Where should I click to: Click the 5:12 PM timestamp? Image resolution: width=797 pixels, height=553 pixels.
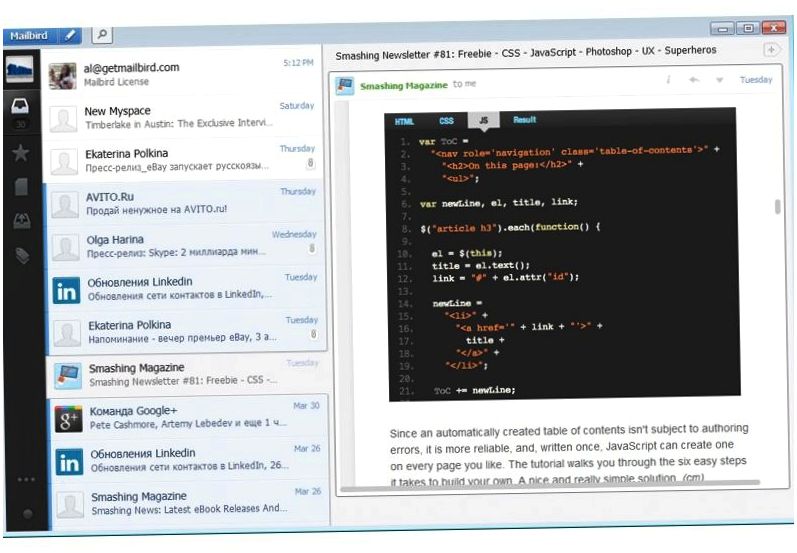tap(298, 63)
